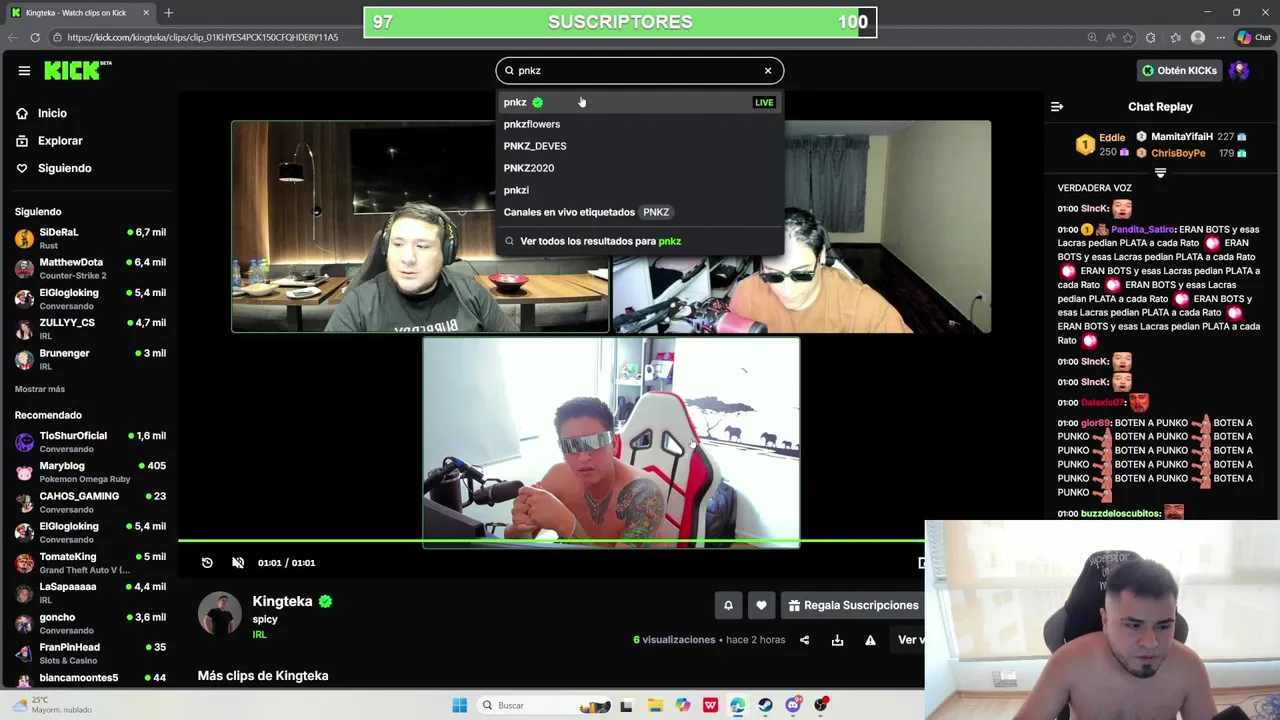Open the browser extensions icon
The width and height of the screenshot is (1280, 720).
(x=1151, y=37)
